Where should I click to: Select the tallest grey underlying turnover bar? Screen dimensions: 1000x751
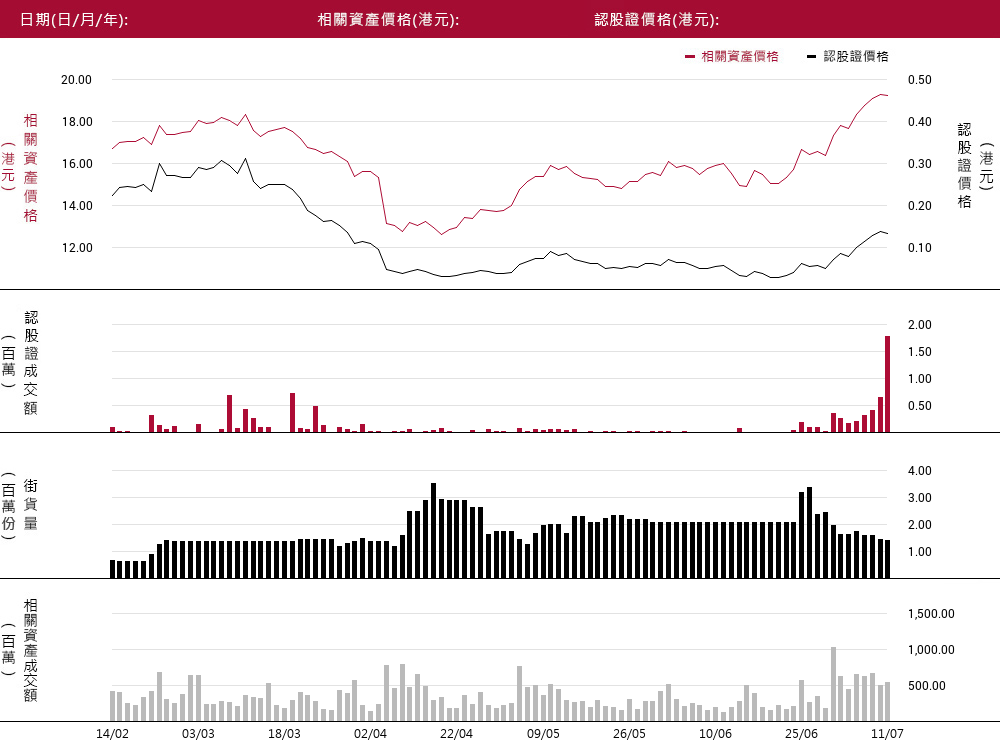click(x=833, y=684)
